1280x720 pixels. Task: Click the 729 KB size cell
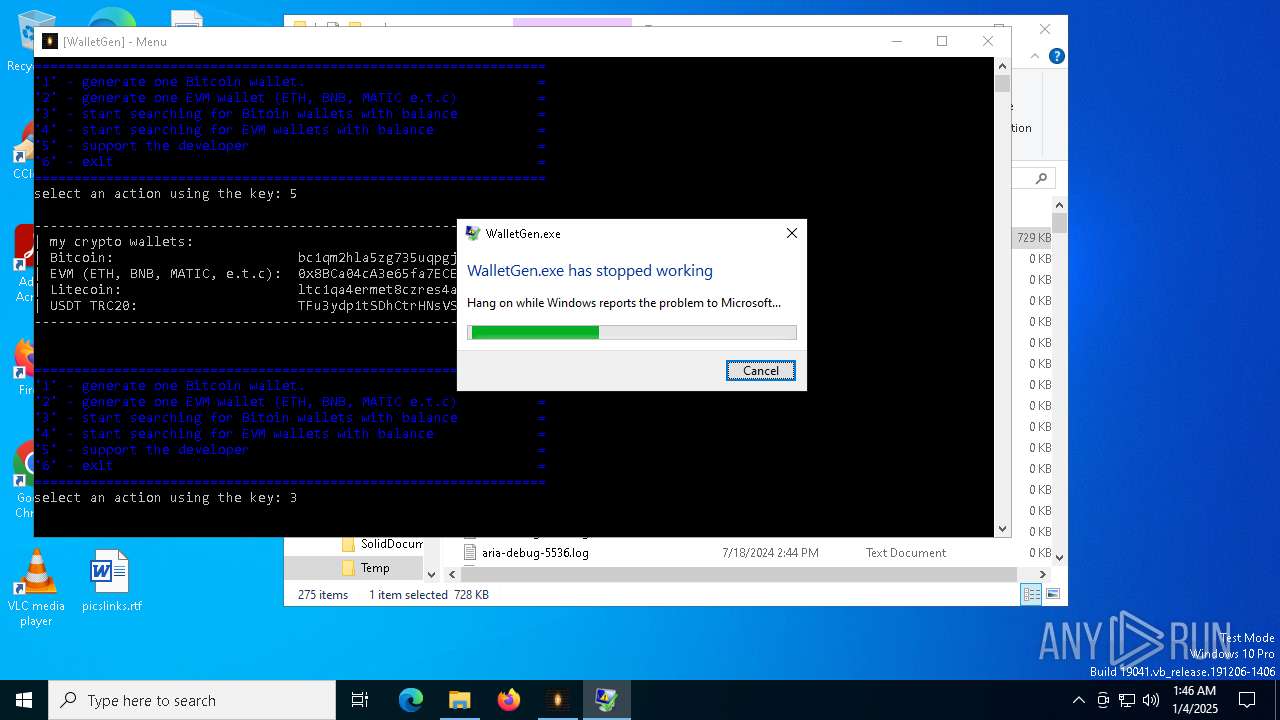point(1033,237)
